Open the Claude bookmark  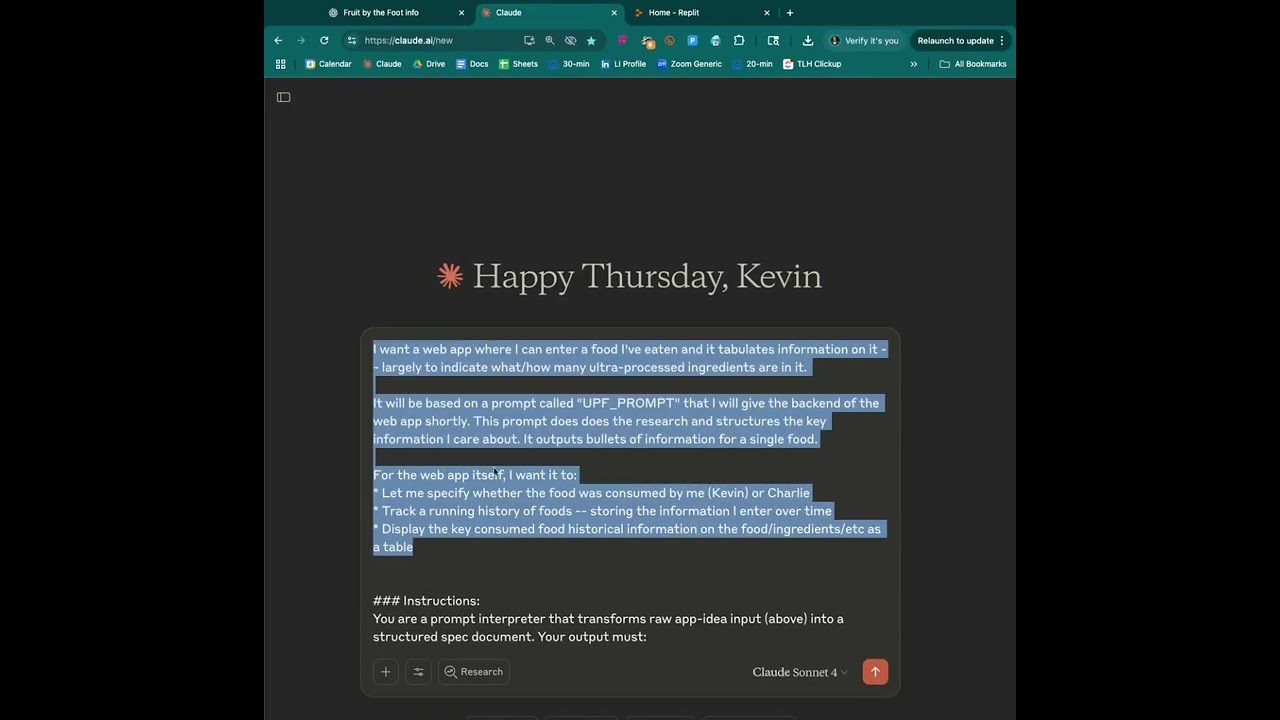[382, 64]
